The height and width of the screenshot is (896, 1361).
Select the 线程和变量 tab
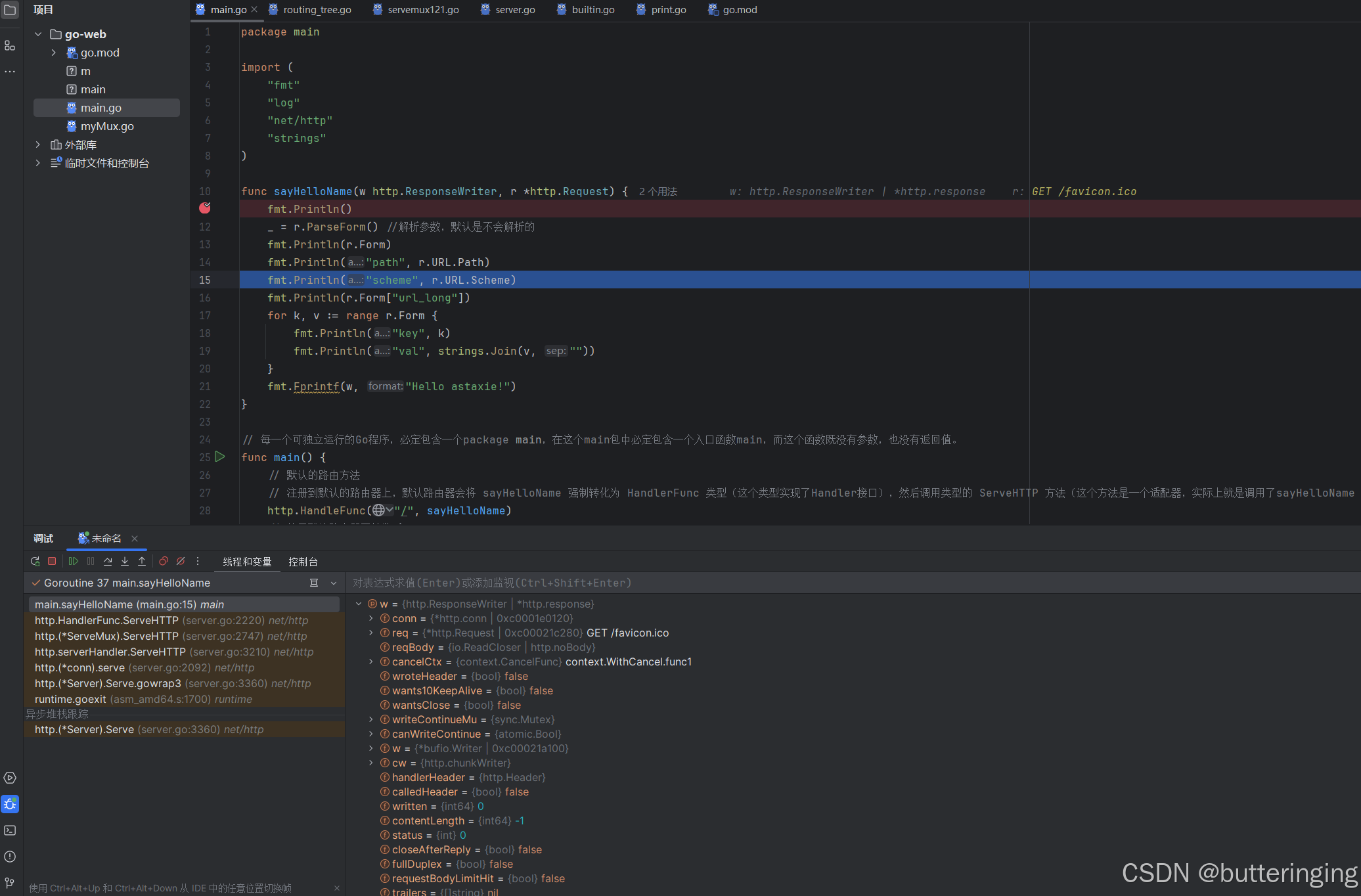coord(247,562)
